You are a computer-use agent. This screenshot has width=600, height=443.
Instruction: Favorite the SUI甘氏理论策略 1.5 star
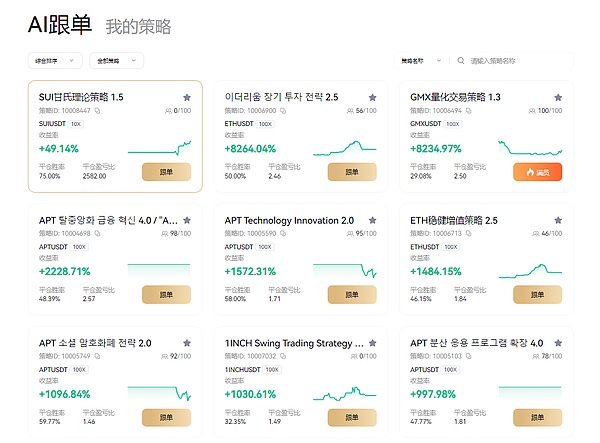[187, 98]
